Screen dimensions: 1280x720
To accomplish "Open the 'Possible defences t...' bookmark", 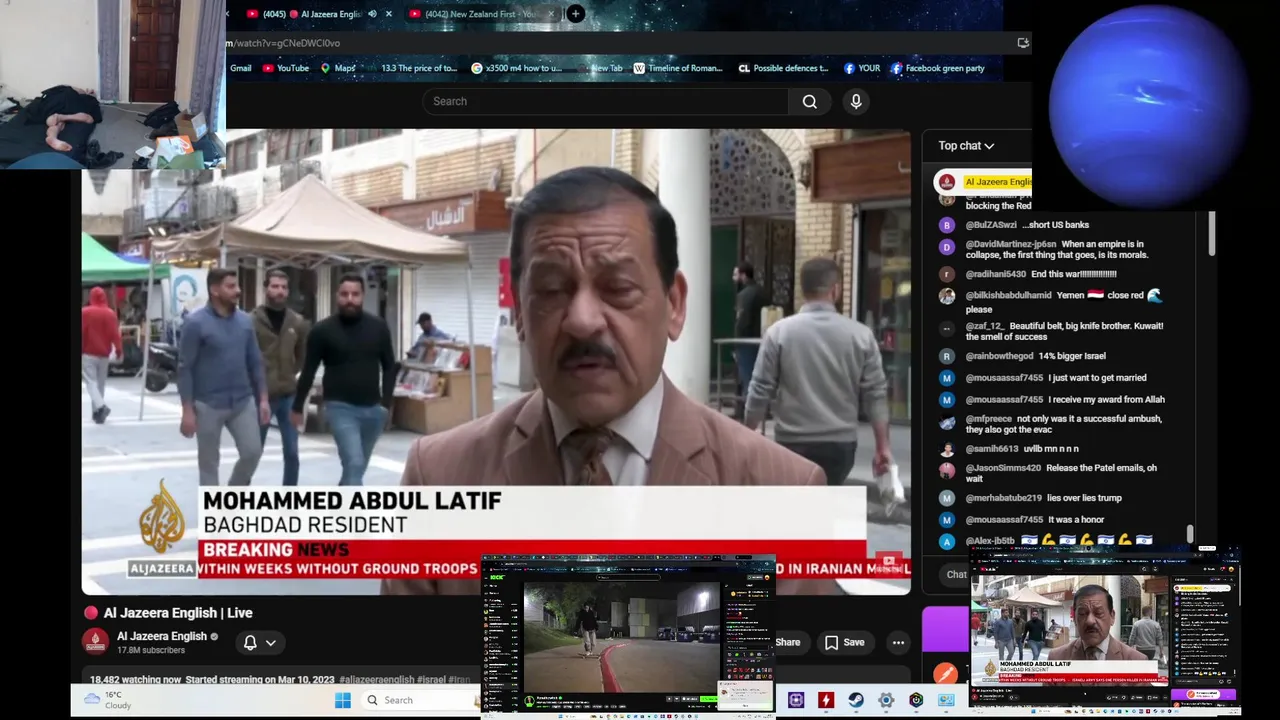I will tap(783, 68).
